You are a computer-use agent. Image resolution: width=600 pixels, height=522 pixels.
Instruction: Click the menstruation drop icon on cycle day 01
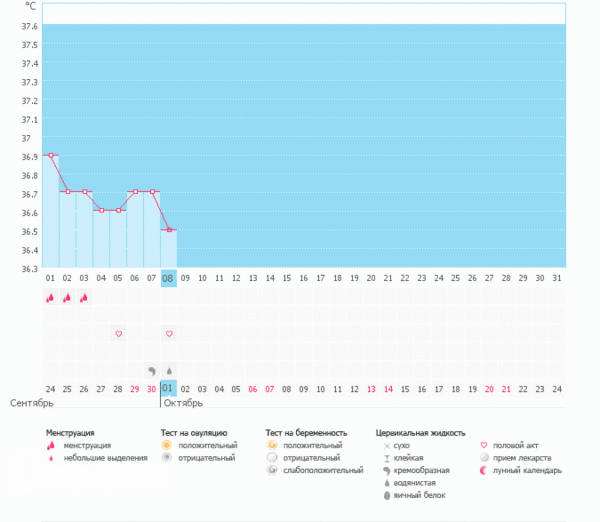point(50,297)
